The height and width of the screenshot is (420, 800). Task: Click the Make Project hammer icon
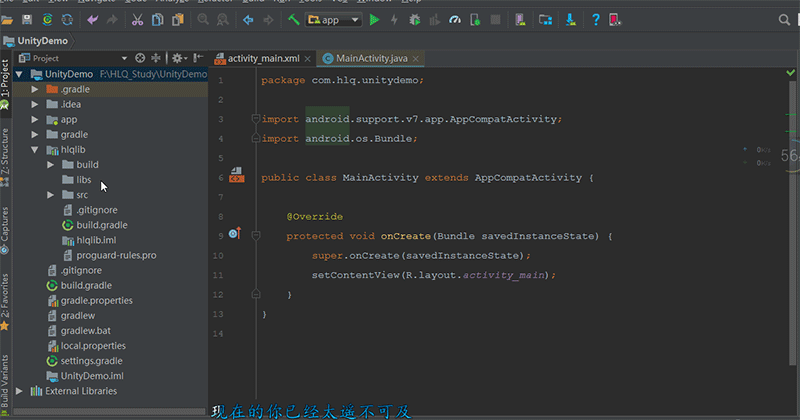pos(294,19)
